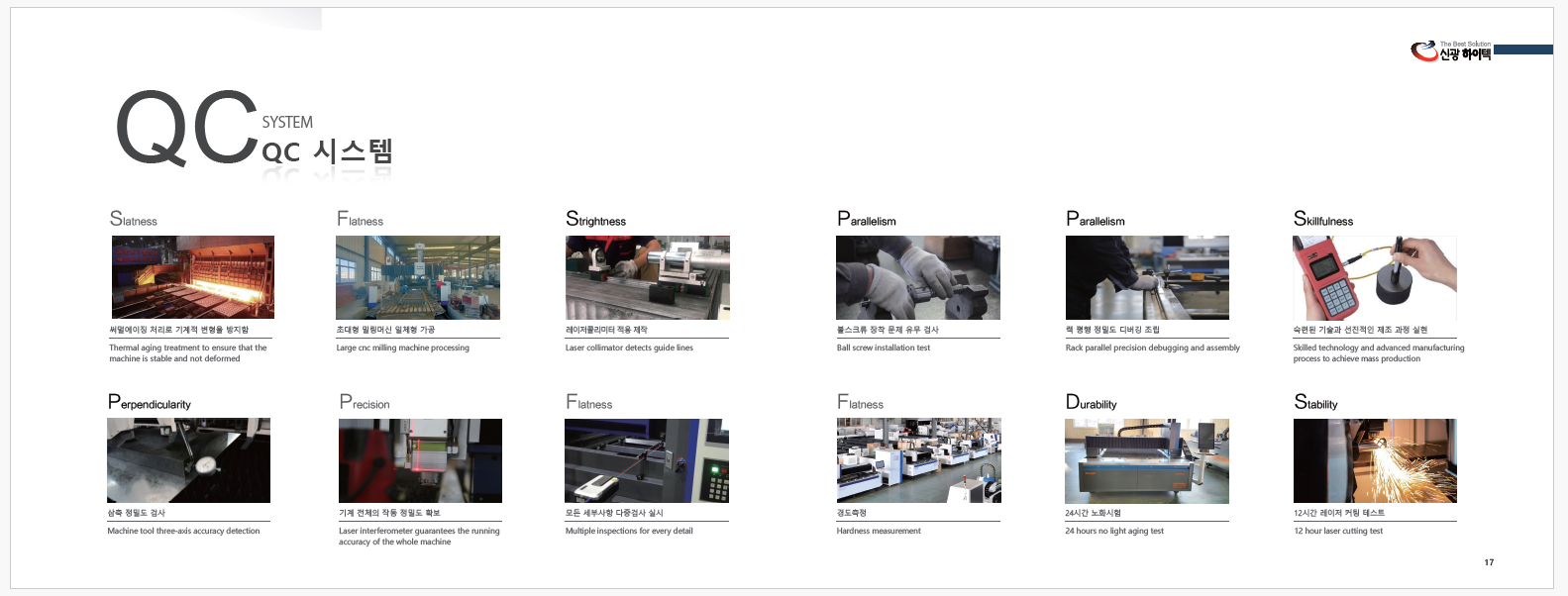The height and width of the screenshot is (596, 1568).
Task: Click the Durability section title
Action: 1091,403
